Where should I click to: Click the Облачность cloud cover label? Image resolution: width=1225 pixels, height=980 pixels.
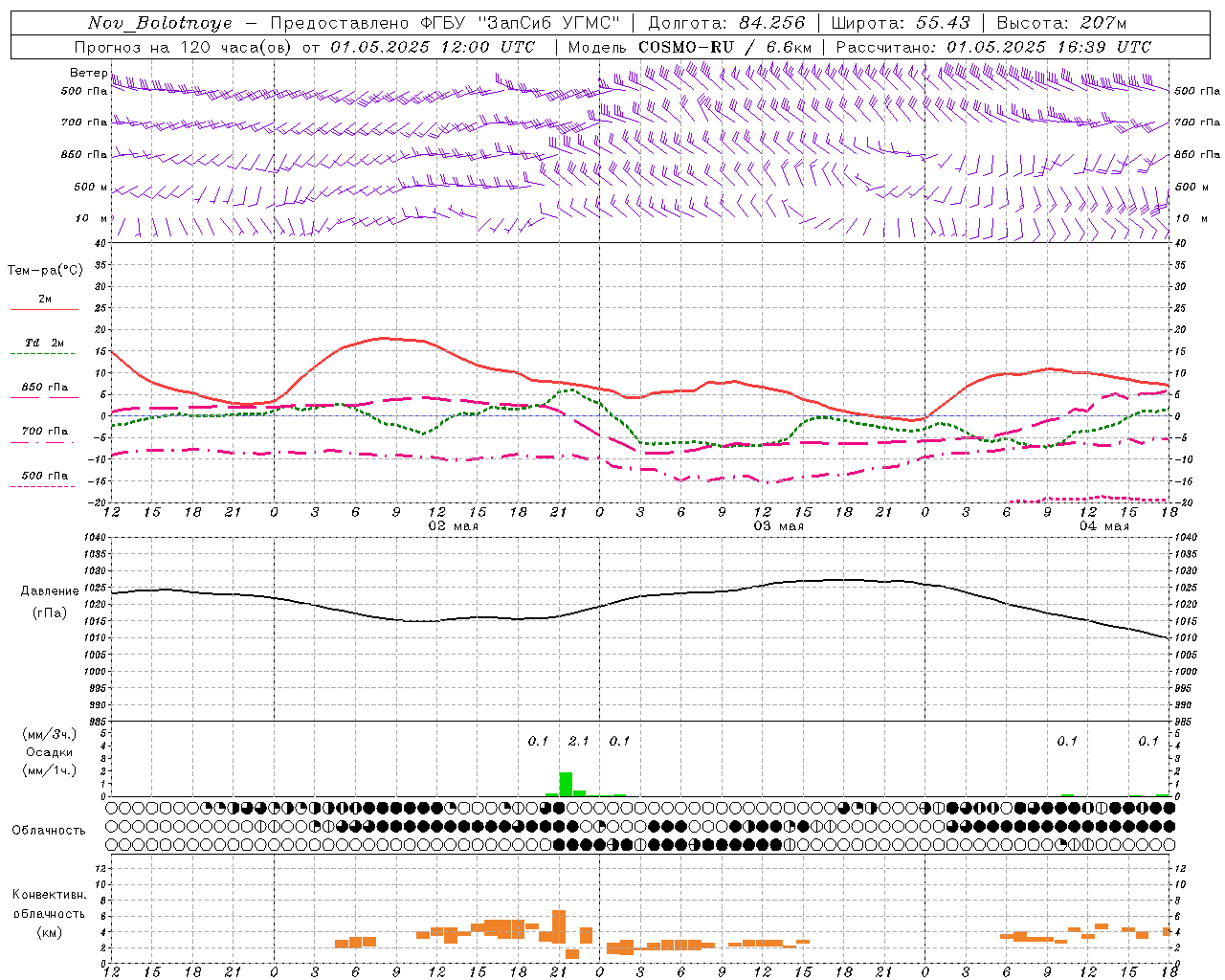pyautogui.click(x=49, y=831)
